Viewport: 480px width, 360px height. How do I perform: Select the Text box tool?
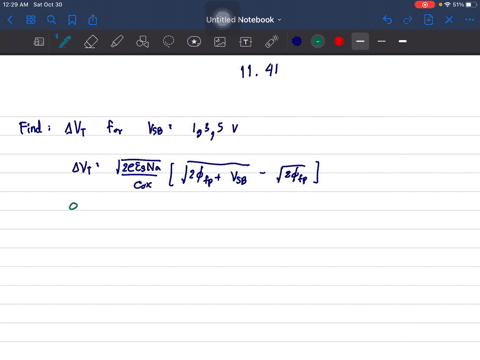[x=246, y=42]
